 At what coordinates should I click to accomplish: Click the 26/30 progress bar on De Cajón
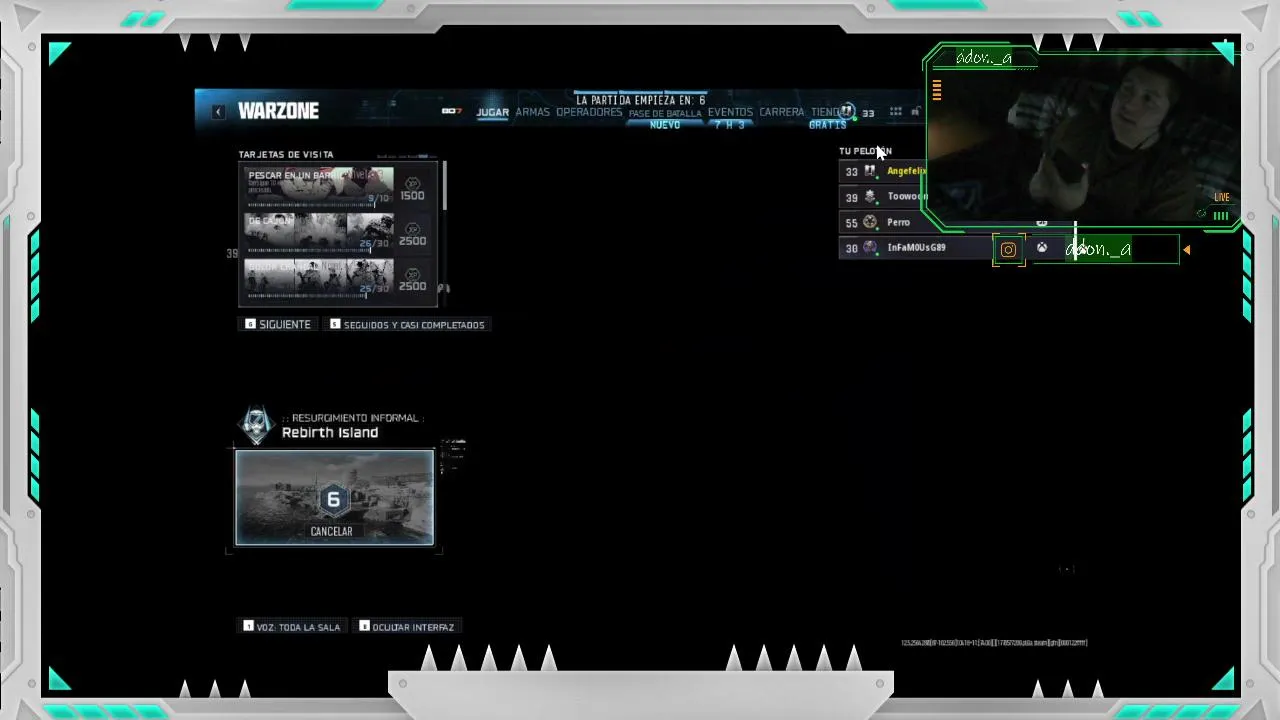pyautogui.click(x=309, y=251)
